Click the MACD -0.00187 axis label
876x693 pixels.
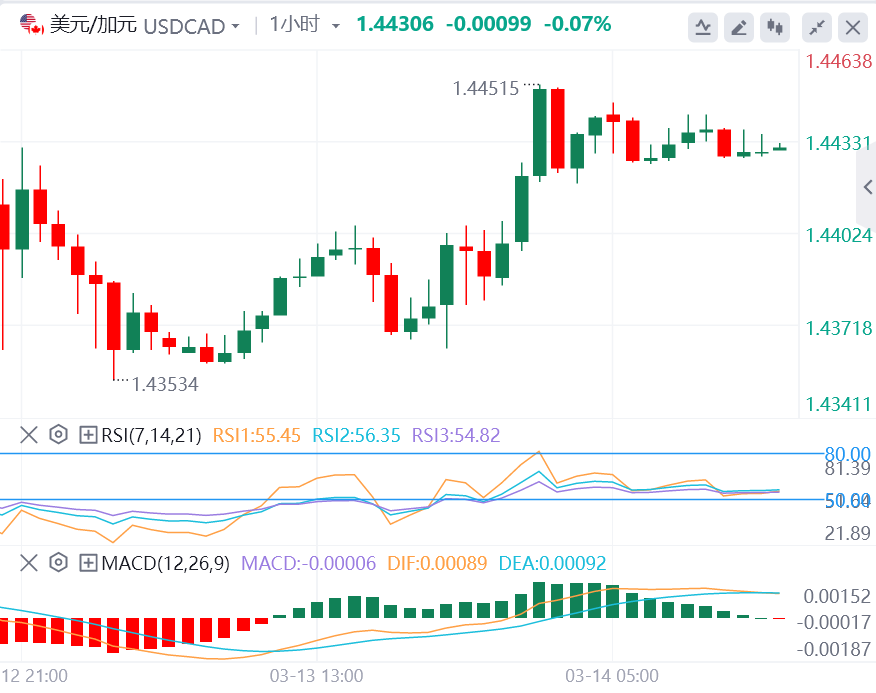coord(834,649)
